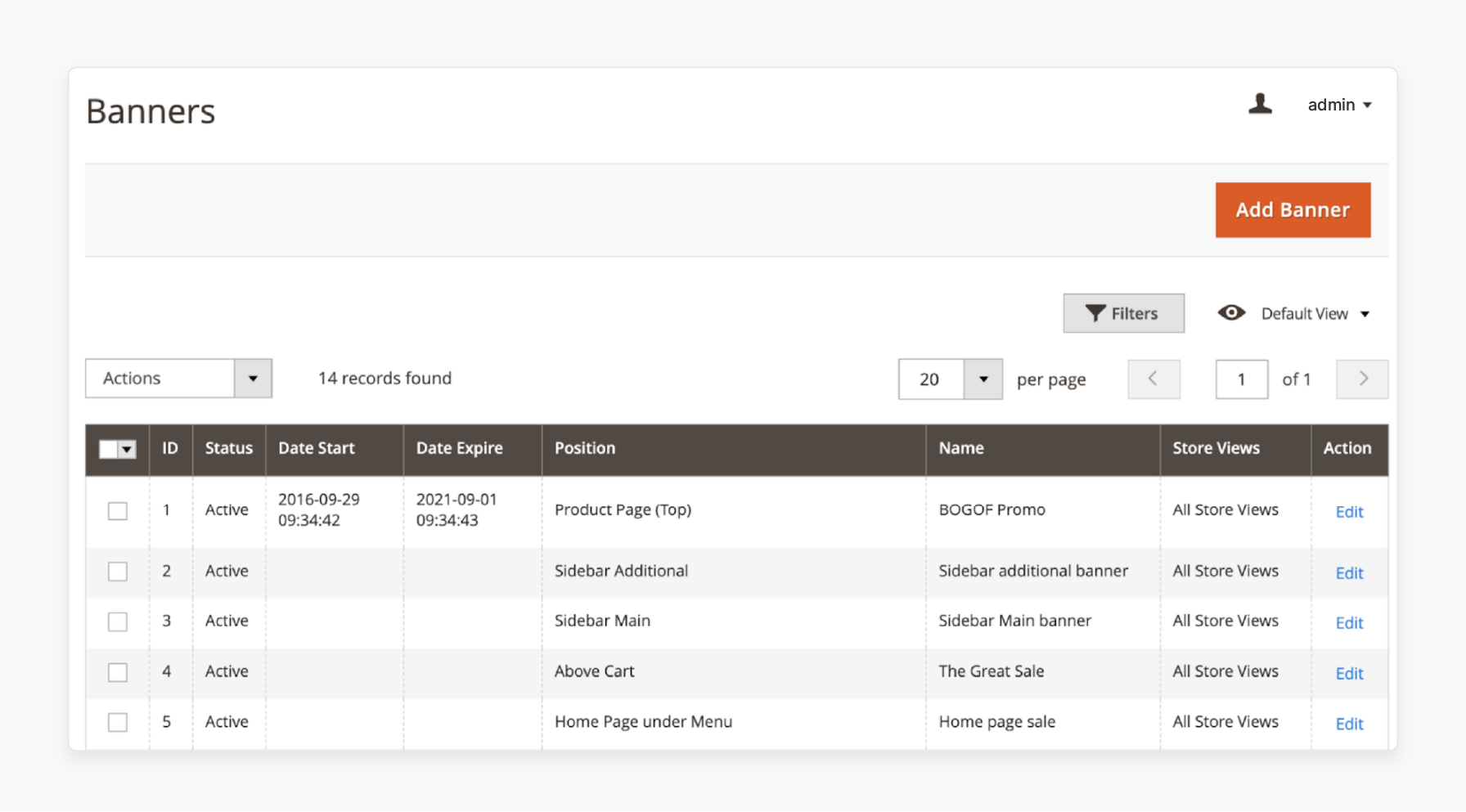Sort by the Position column header

(x=734, y=448)
